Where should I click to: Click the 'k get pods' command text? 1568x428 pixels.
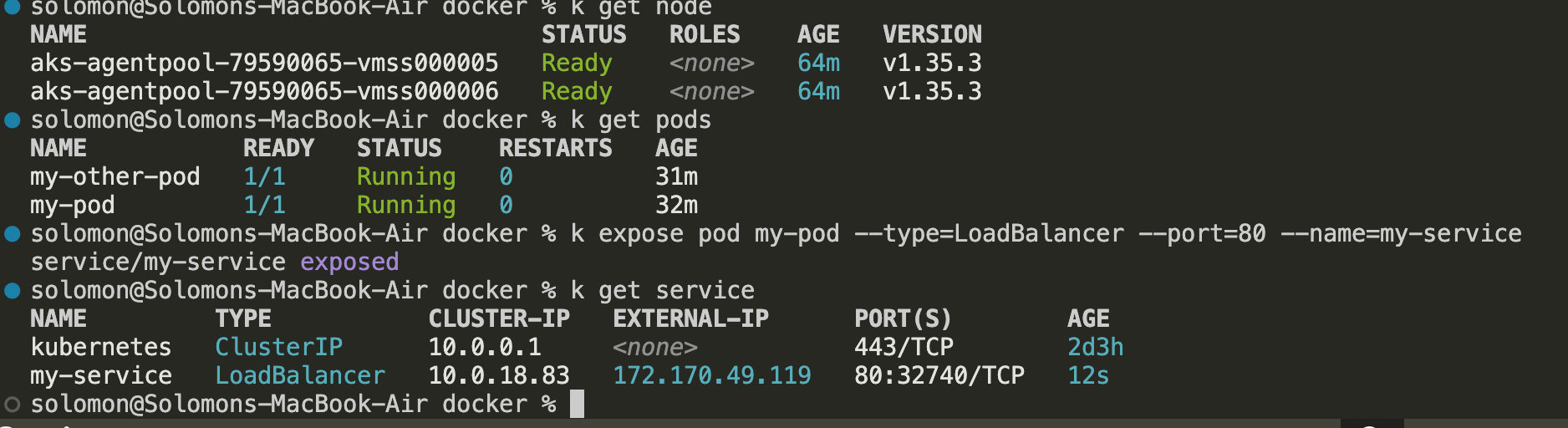click(641, 120)
